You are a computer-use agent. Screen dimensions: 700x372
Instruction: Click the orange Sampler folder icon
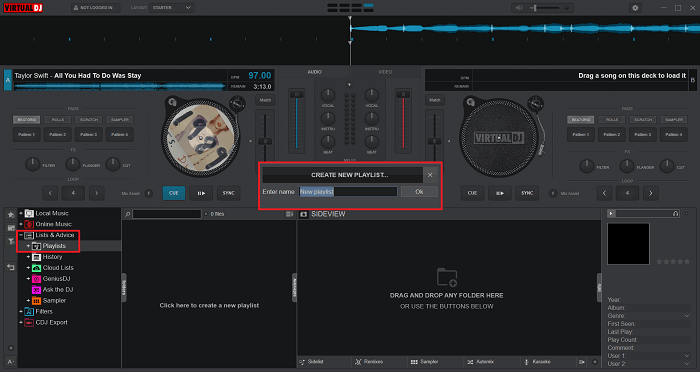(x=37, y=301)
